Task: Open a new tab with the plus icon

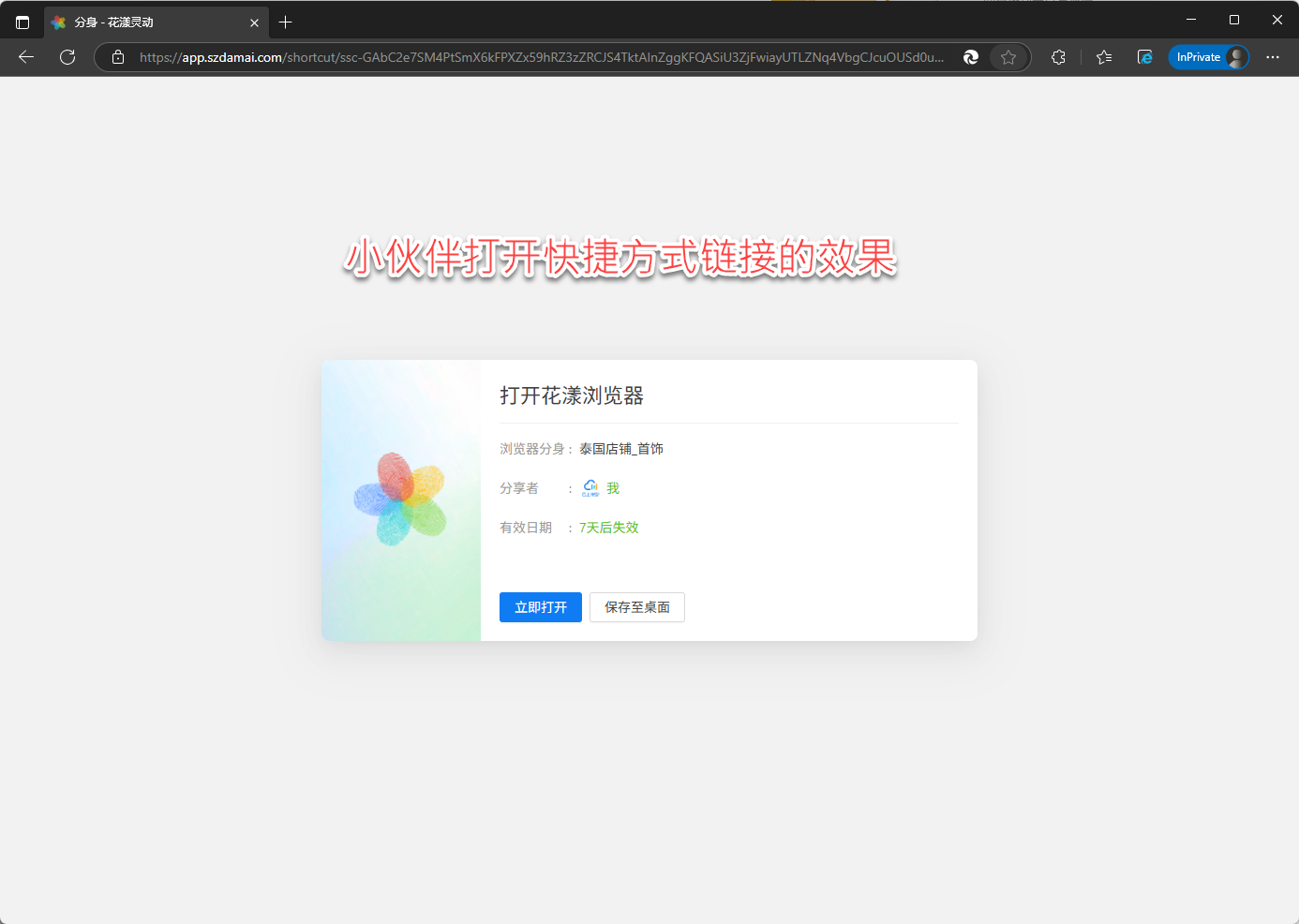Action: click(x=286, y=22)
